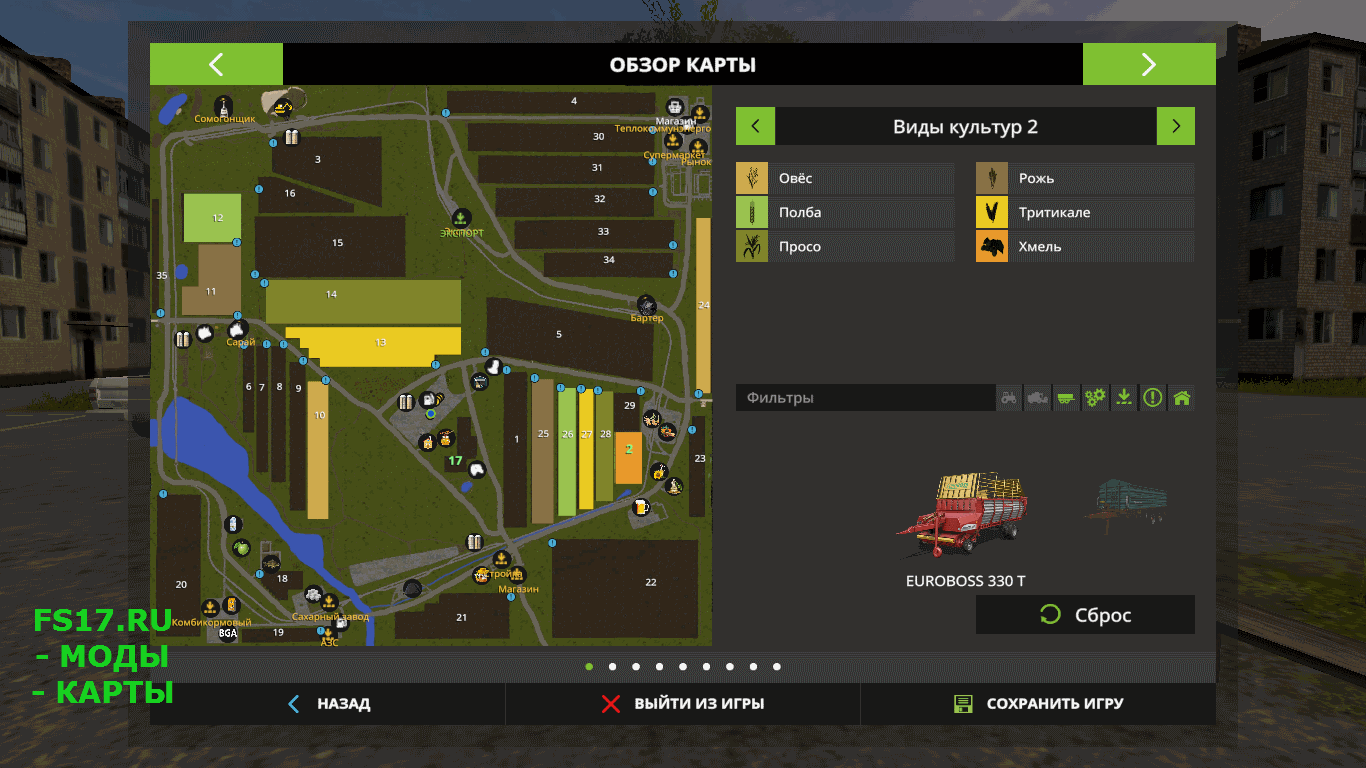Screen dimensions: 1366x768
Task: Select orange field 2 on map
Action: [x=628, y=458]
